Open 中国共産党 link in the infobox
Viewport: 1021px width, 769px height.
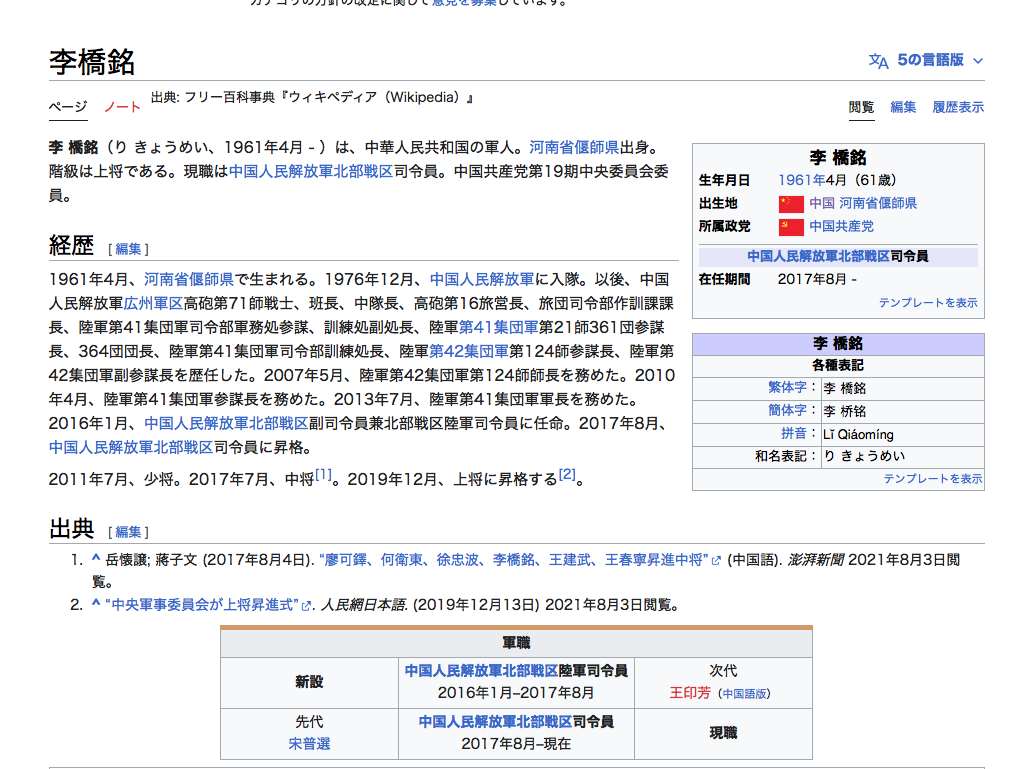[x=841, y=226]
